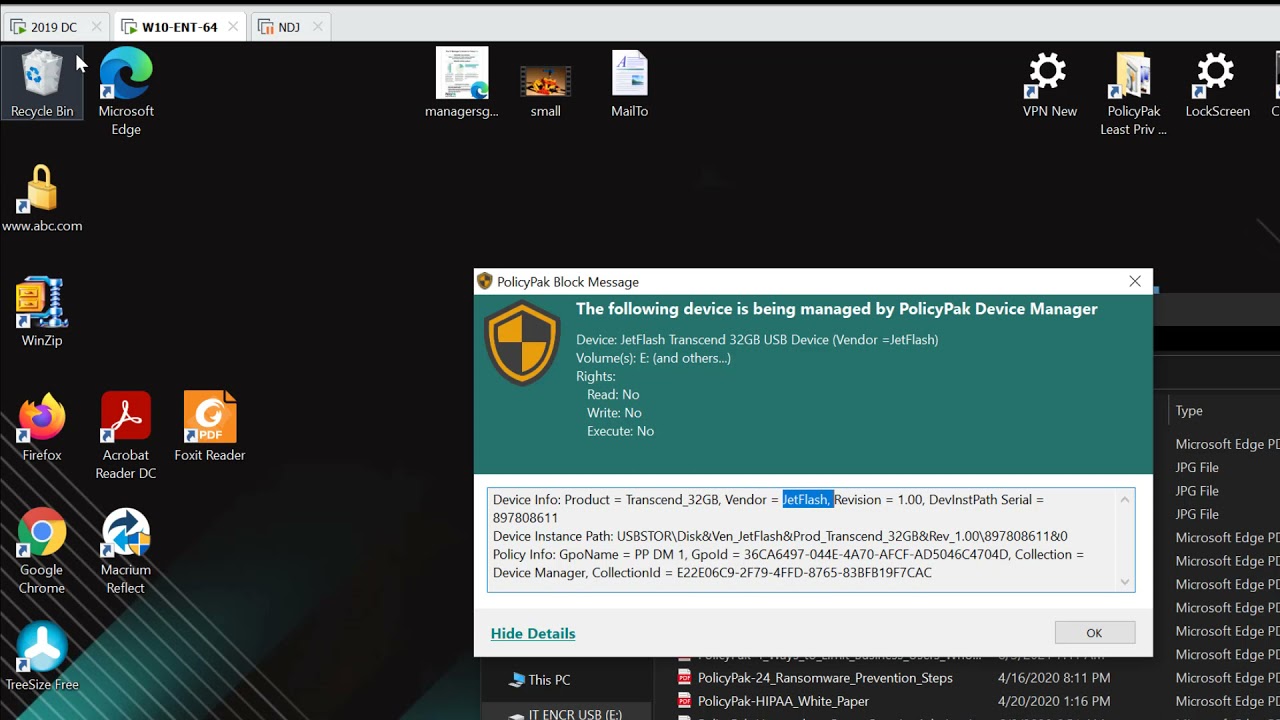
Task: Close the PolicyPak Block Message dialog
Action: click(1135, 282)
